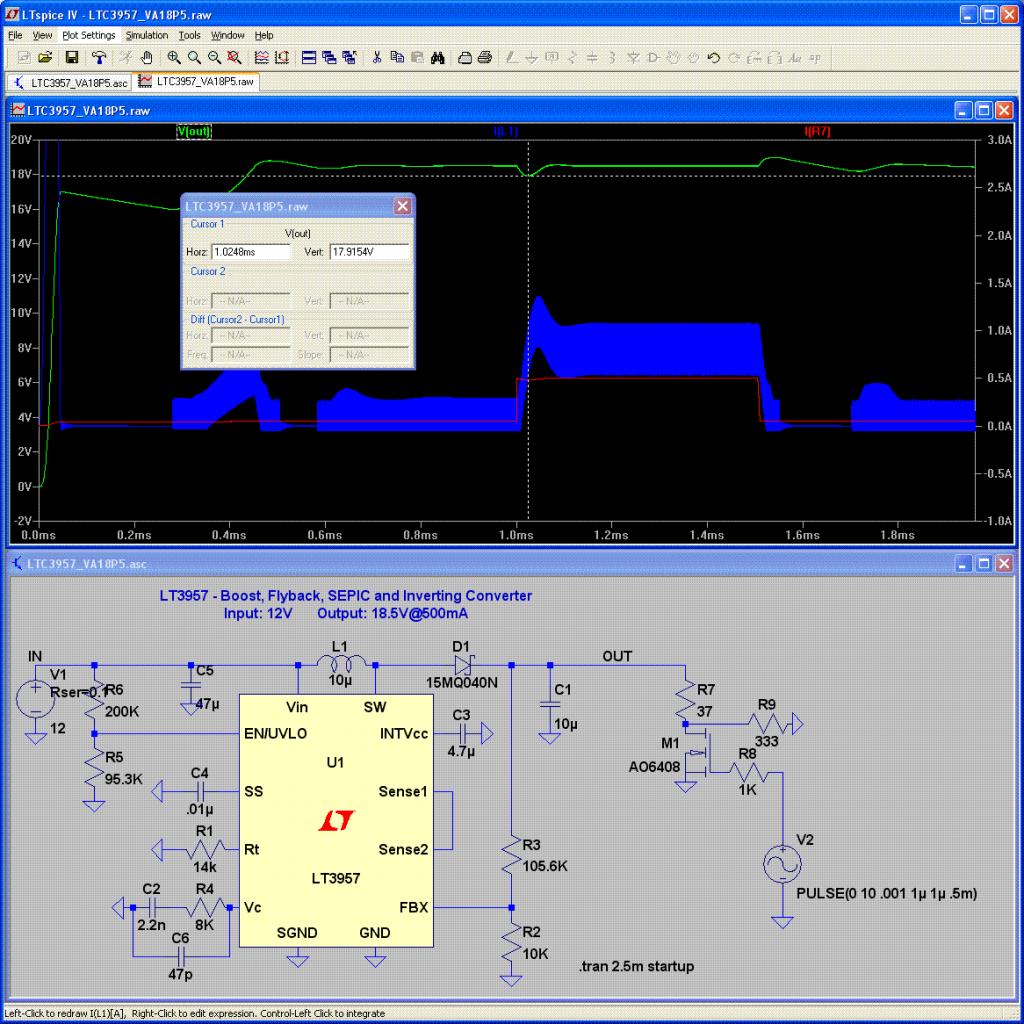
Task: Click the Redo arrow icon
Action: [x=733, y=57]
